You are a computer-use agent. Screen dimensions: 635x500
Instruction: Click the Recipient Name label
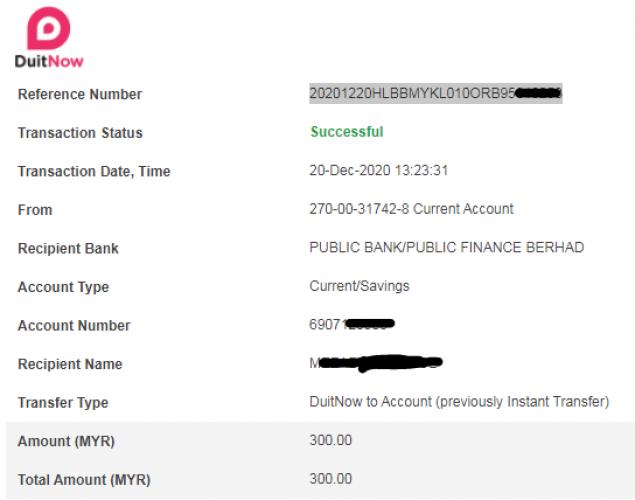(70, 364)
